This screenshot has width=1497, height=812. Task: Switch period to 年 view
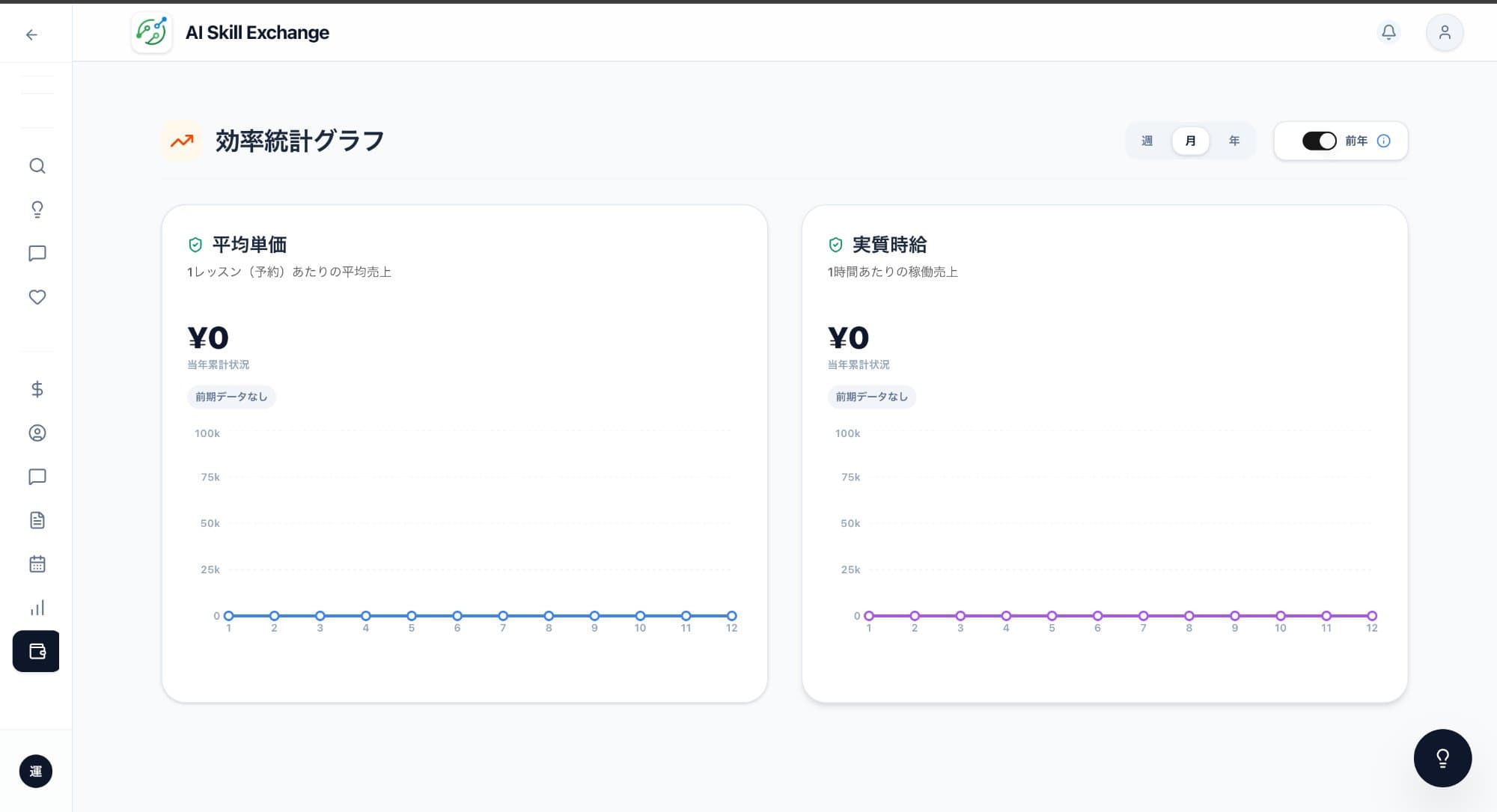point(1234,141)
